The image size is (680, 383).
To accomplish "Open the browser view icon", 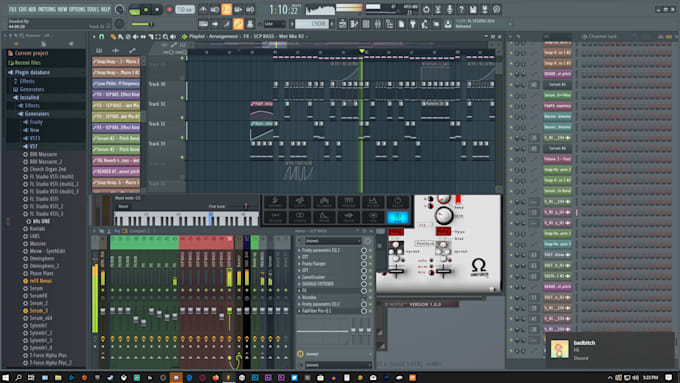I will pyautogui.click(x=389, y=24).
